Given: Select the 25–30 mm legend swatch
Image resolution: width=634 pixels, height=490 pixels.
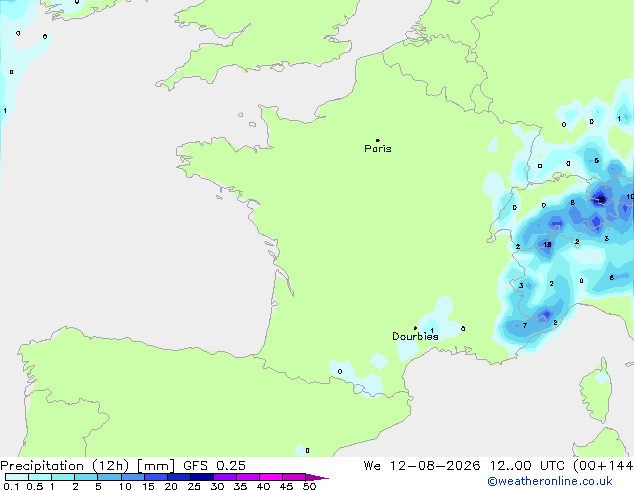Looking at the screenshot, I should (x=202, y=477).
